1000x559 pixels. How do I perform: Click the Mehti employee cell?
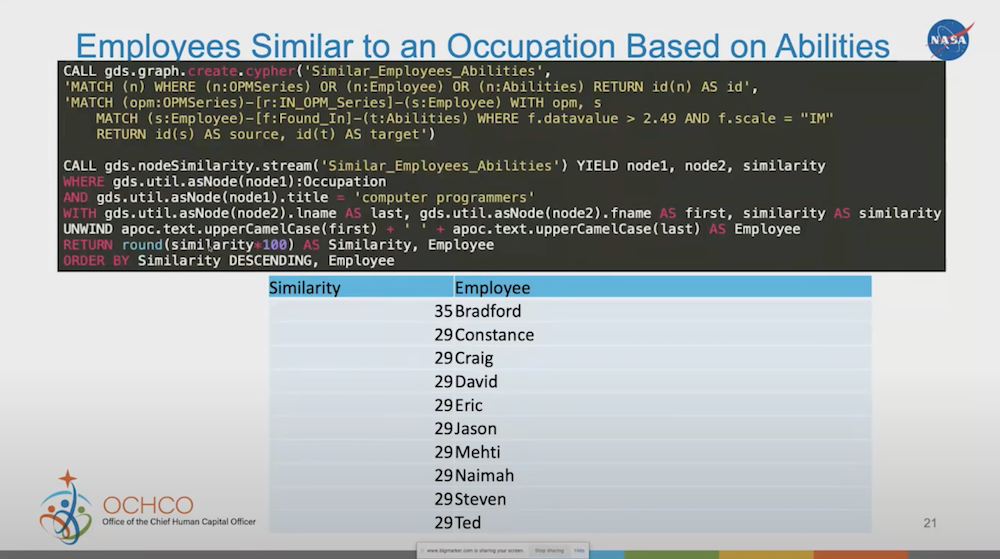tap(663, 453)
